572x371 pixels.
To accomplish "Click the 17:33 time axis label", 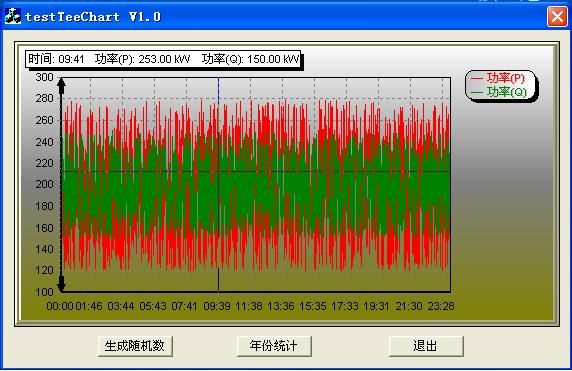I will [x=345, y=306].
